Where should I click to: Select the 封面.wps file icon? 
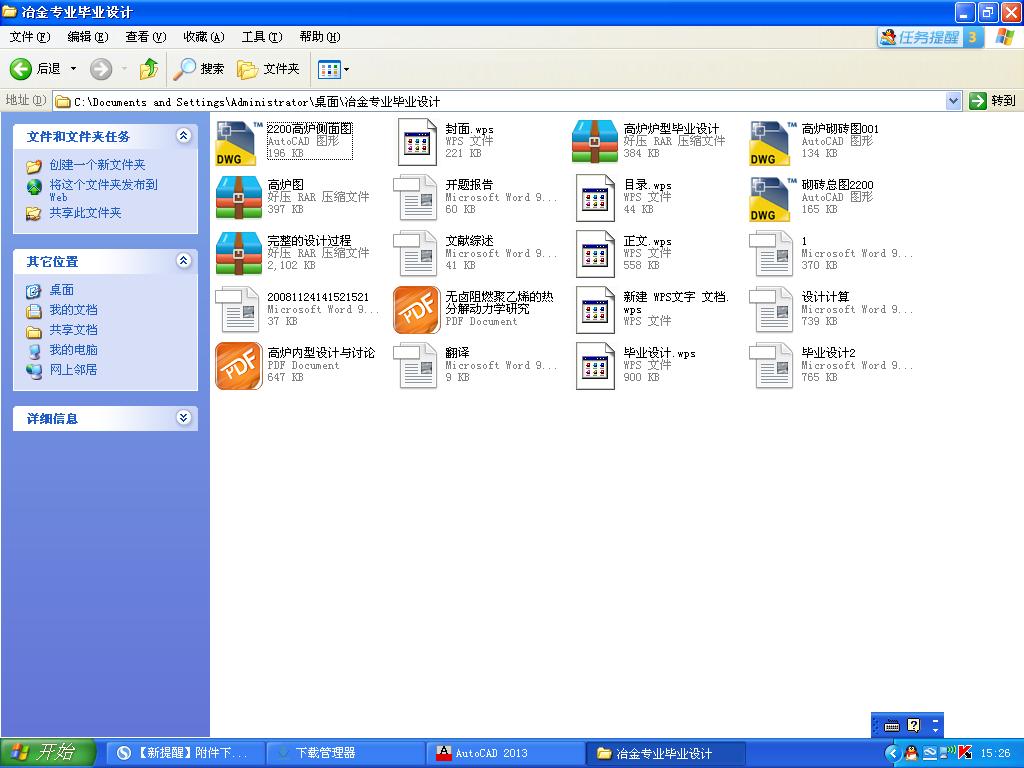pyautogui.click(x=417, y=142)
